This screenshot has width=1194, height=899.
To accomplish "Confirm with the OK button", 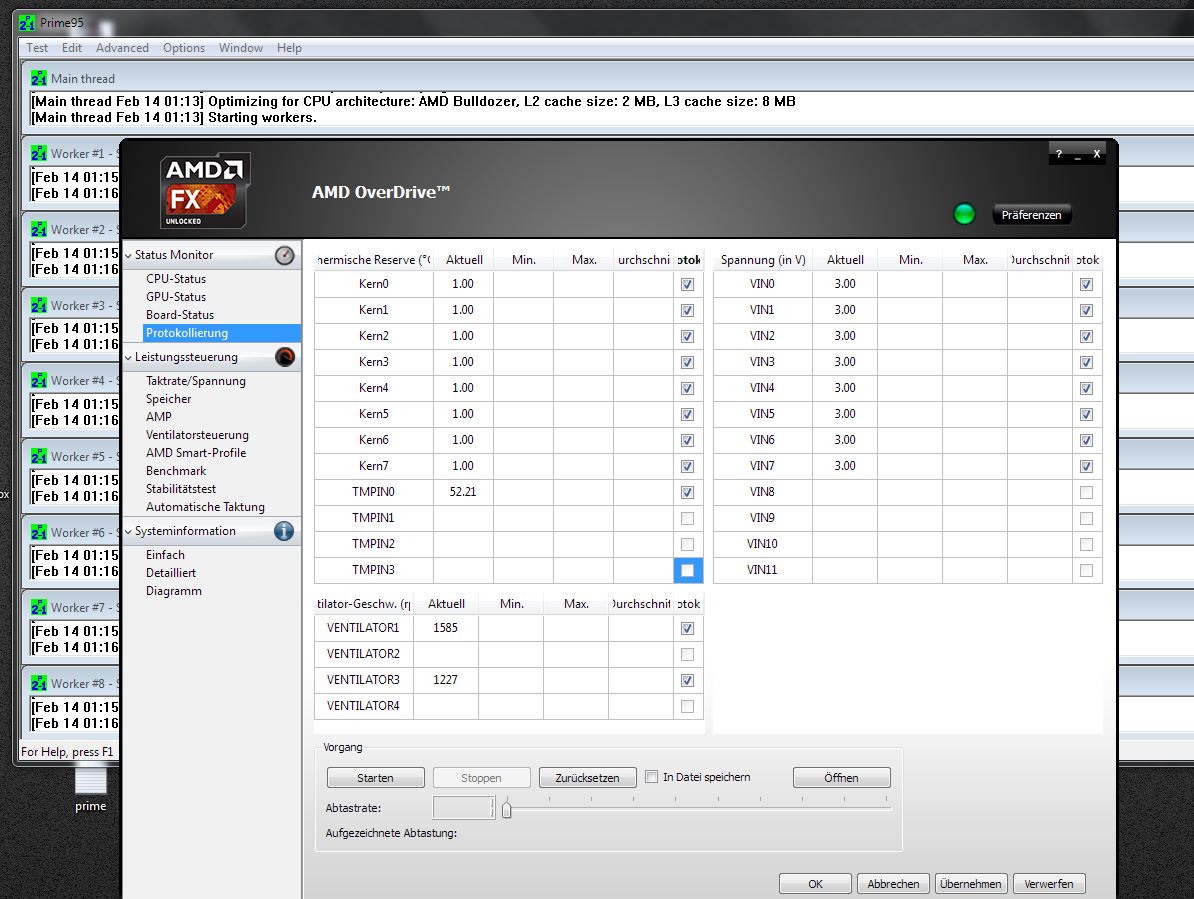I will (x=816, y=884).
